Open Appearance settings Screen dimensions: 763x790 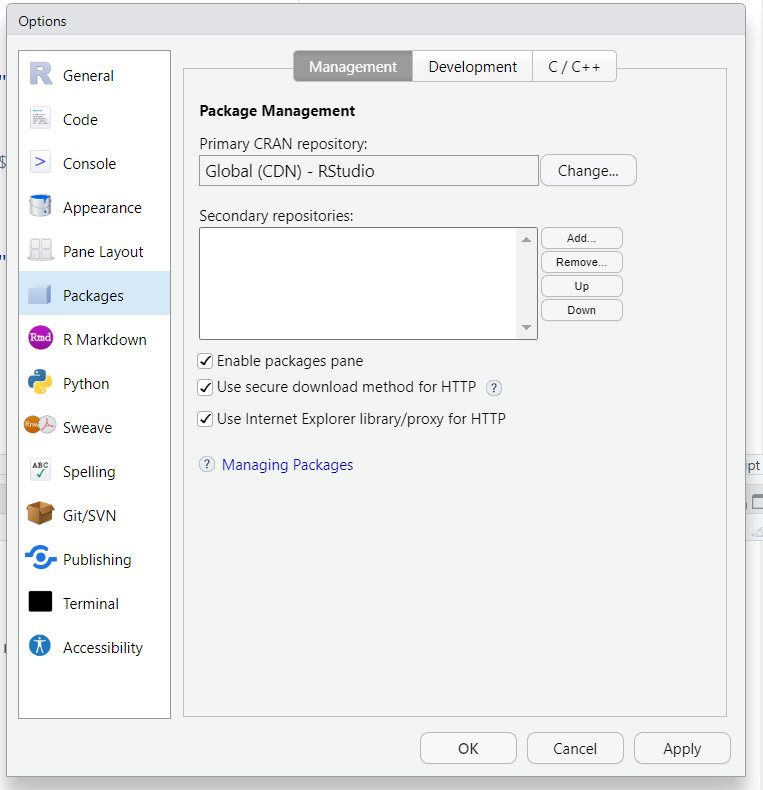[94, 208]
